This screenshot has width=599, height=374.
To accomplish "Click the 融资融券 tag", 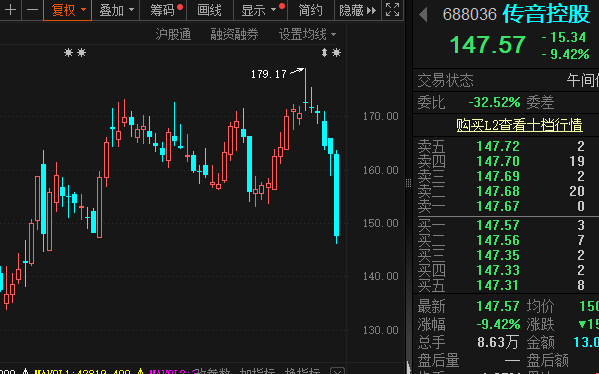I will pyautogui.click(x=234, y=35).
